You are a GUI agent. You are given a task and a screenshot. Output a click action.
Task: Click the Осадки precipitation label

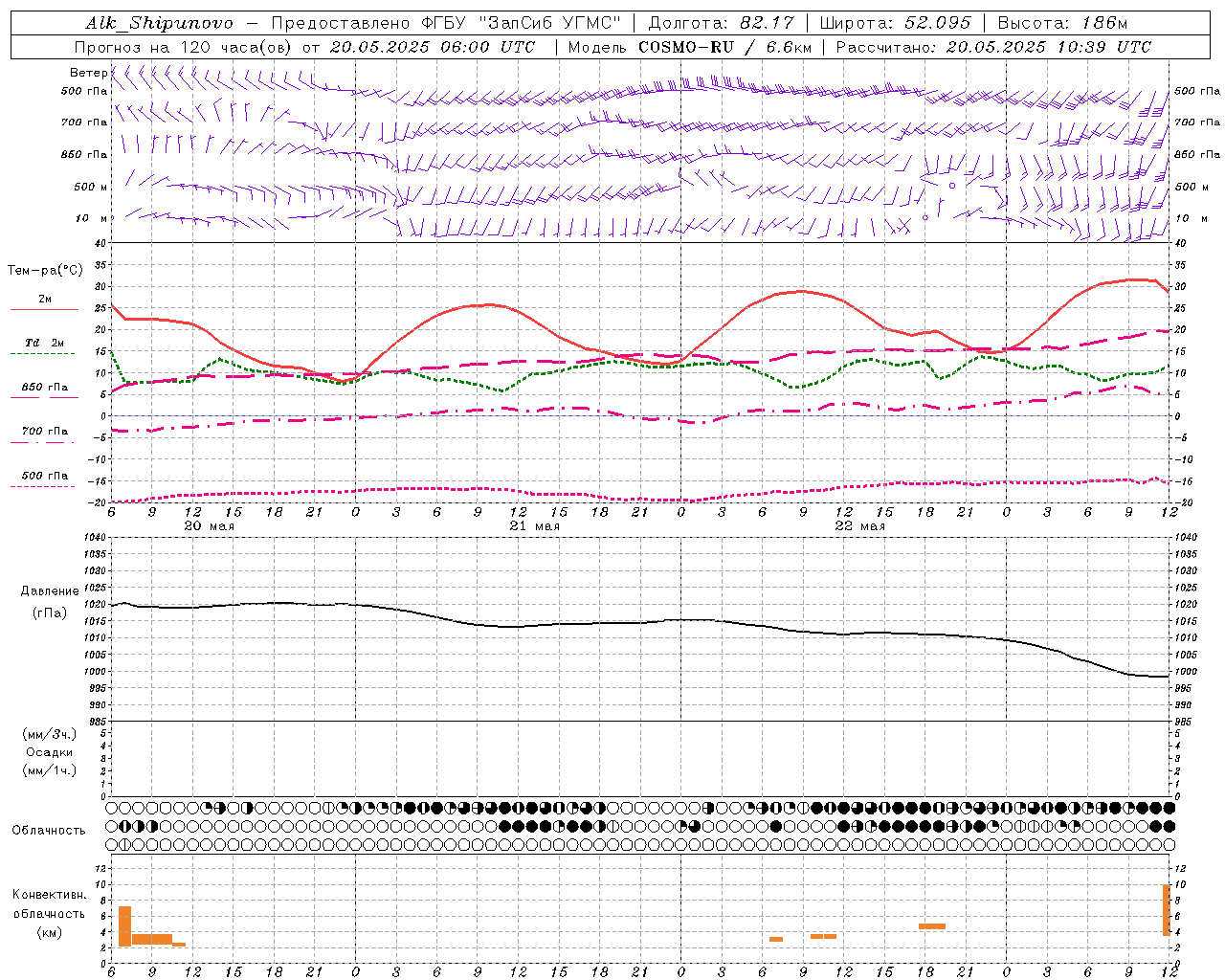(x=50, y=752)
